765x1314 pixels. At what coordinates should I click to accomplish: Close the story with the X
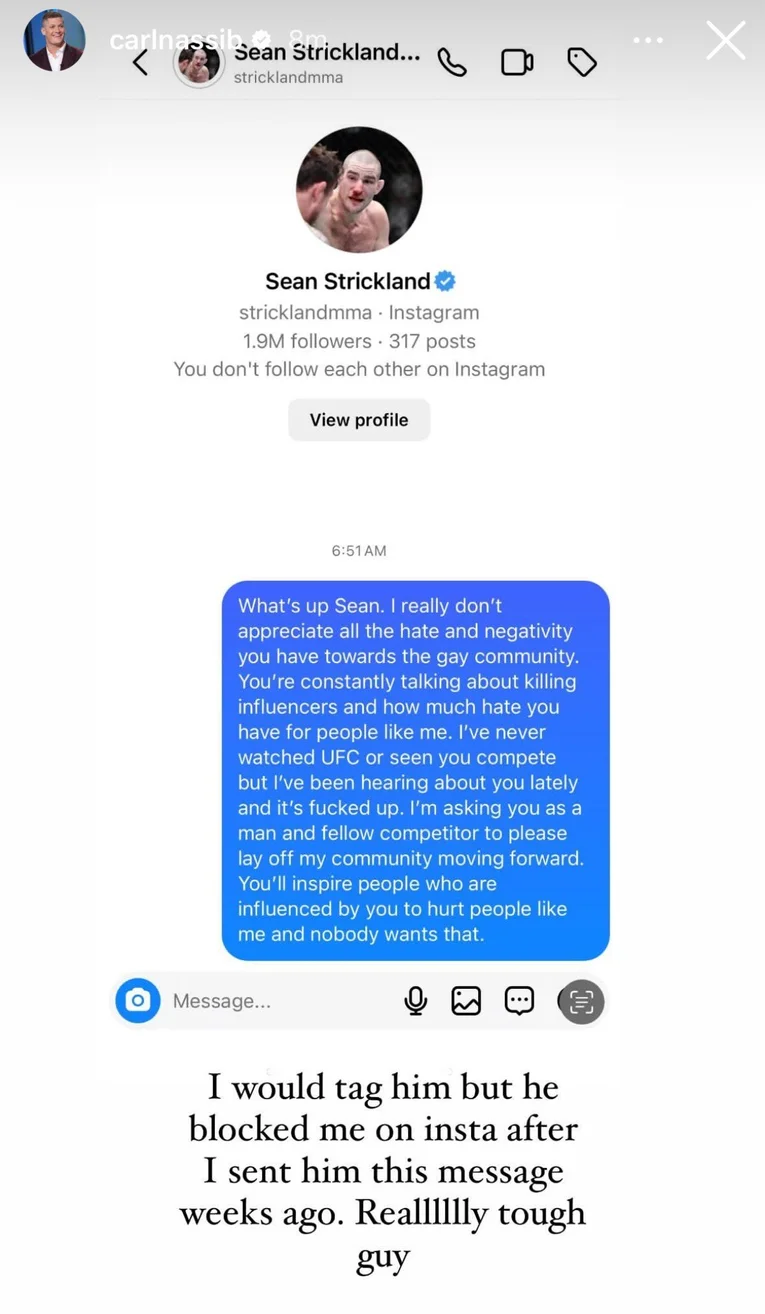click(x=725, y=41)
